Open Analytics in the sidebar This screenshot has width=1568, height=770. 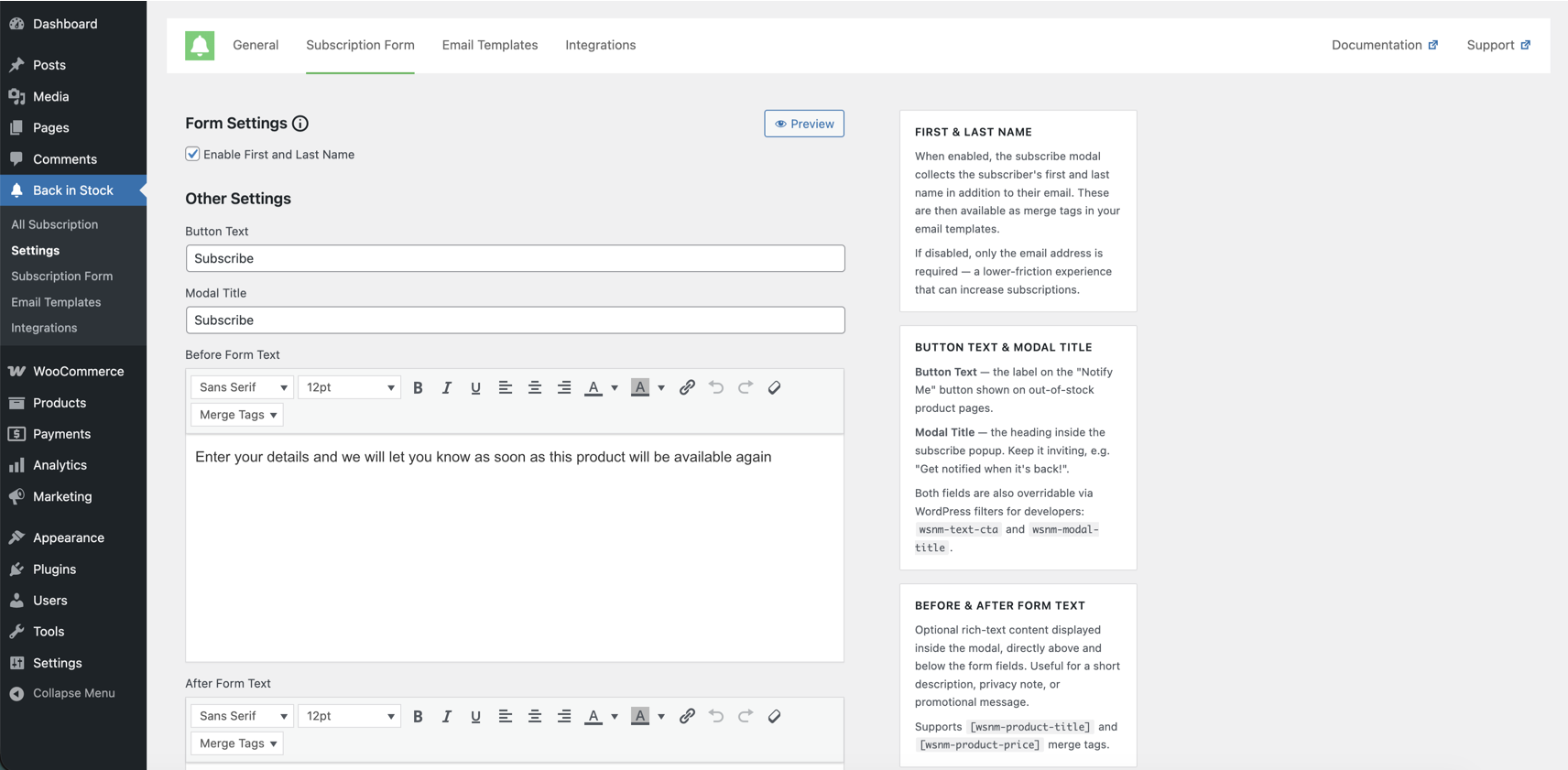click(73, 465)
